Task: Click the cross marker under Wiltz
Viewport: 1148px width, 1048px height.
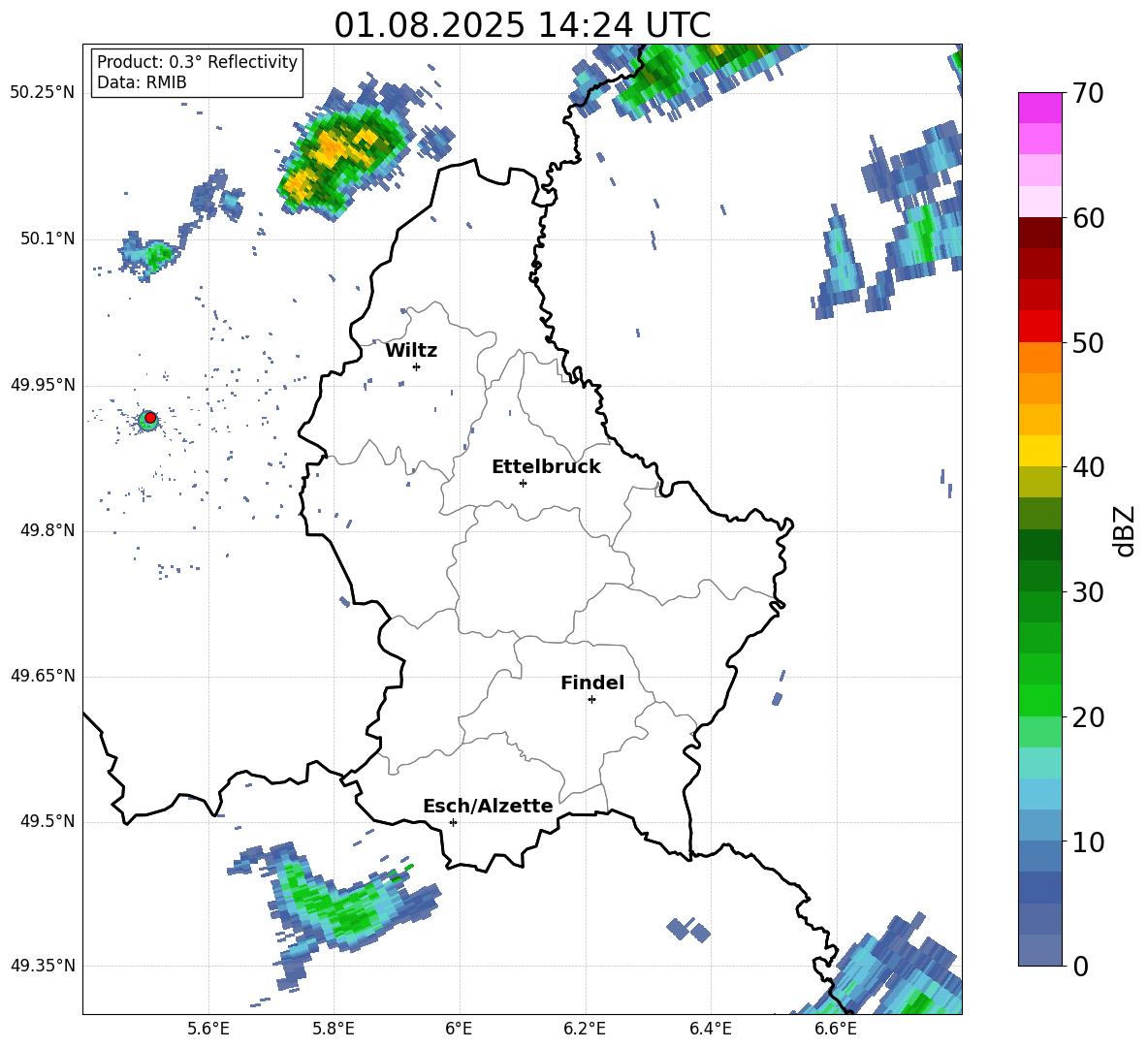Action: point(416,366)
